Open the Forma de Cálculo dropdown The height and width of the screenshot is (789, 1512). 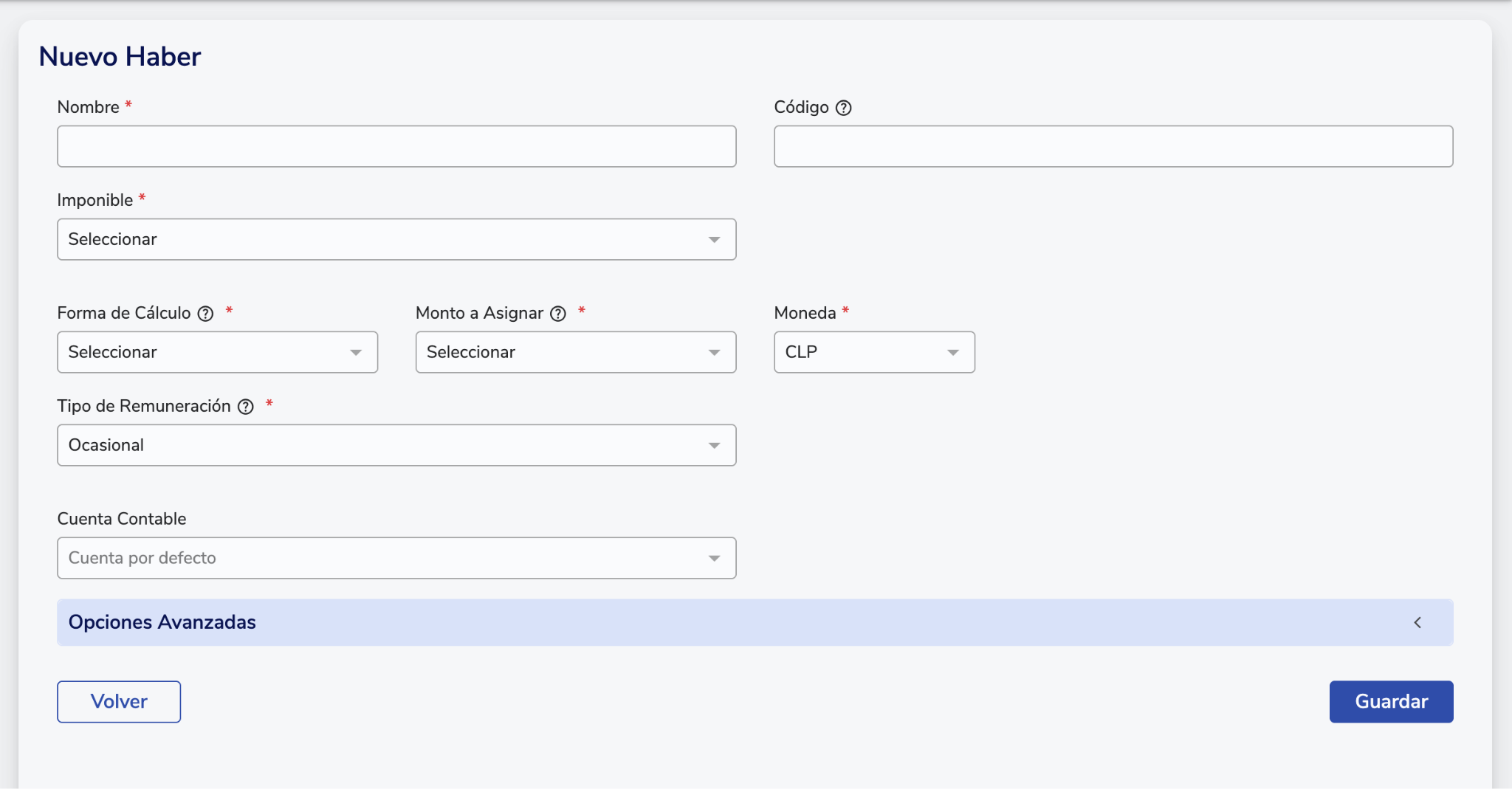click(x=217, y=352)
